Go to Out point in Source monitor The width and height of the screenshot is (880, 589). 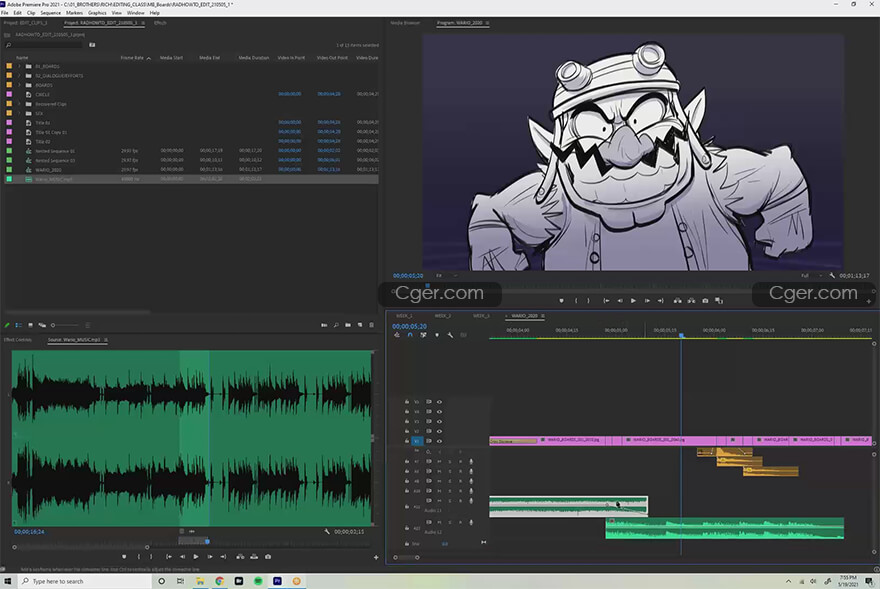point(223,557)
